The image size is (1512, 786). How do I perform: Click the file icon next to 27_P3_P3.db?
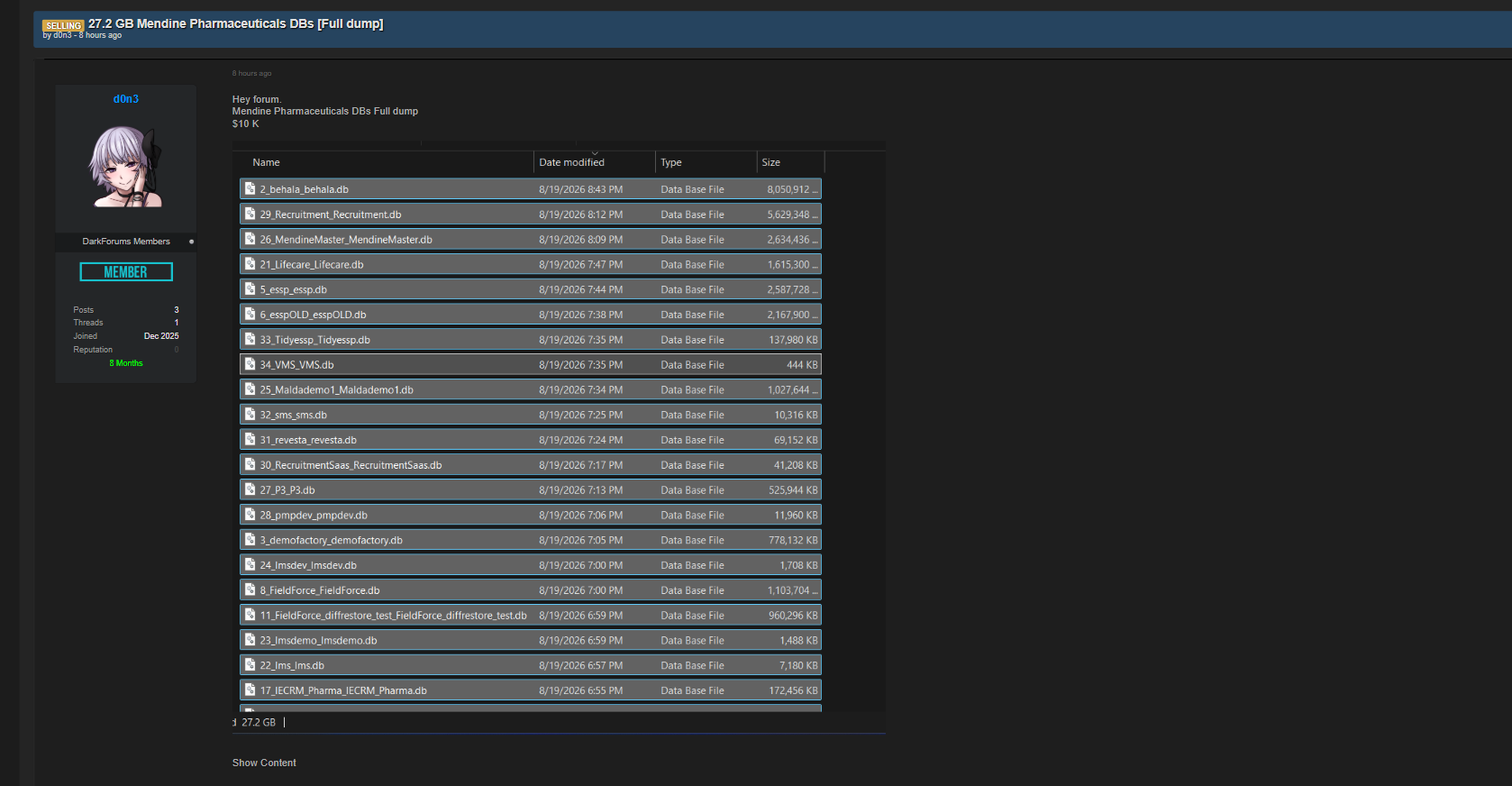coord(250,490)
